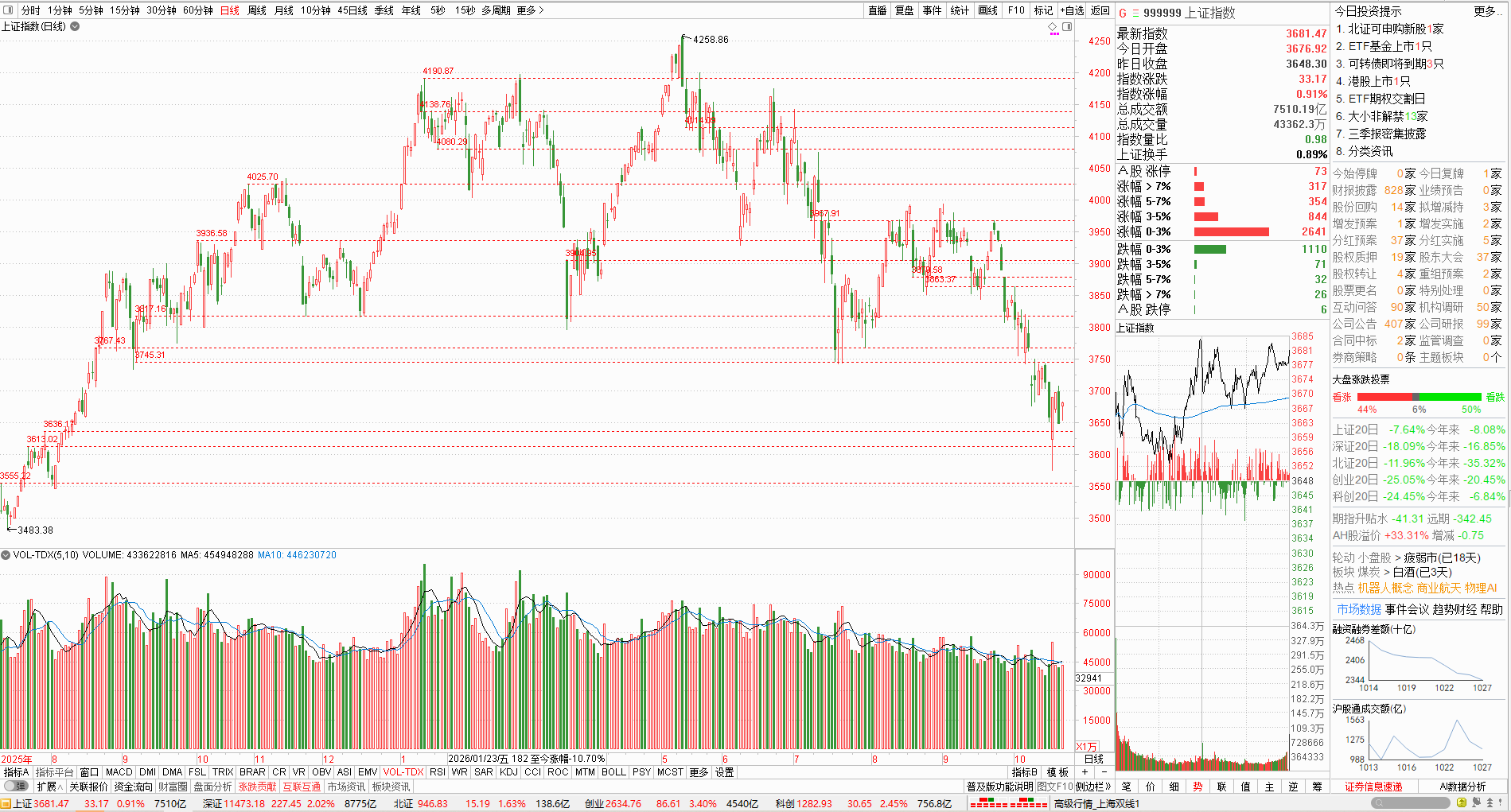Select the KDJ indicator

[508, 772]
